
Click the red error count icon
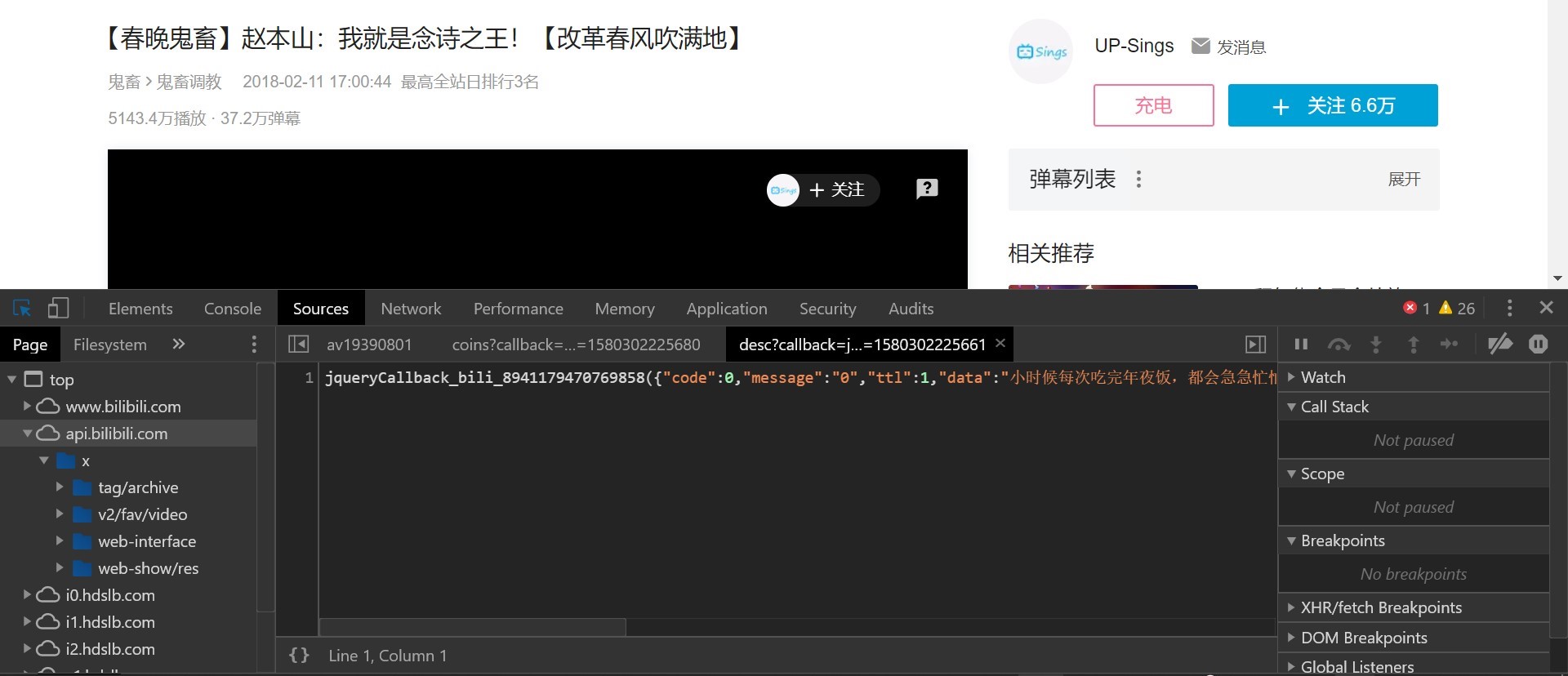click(1410, 308)
